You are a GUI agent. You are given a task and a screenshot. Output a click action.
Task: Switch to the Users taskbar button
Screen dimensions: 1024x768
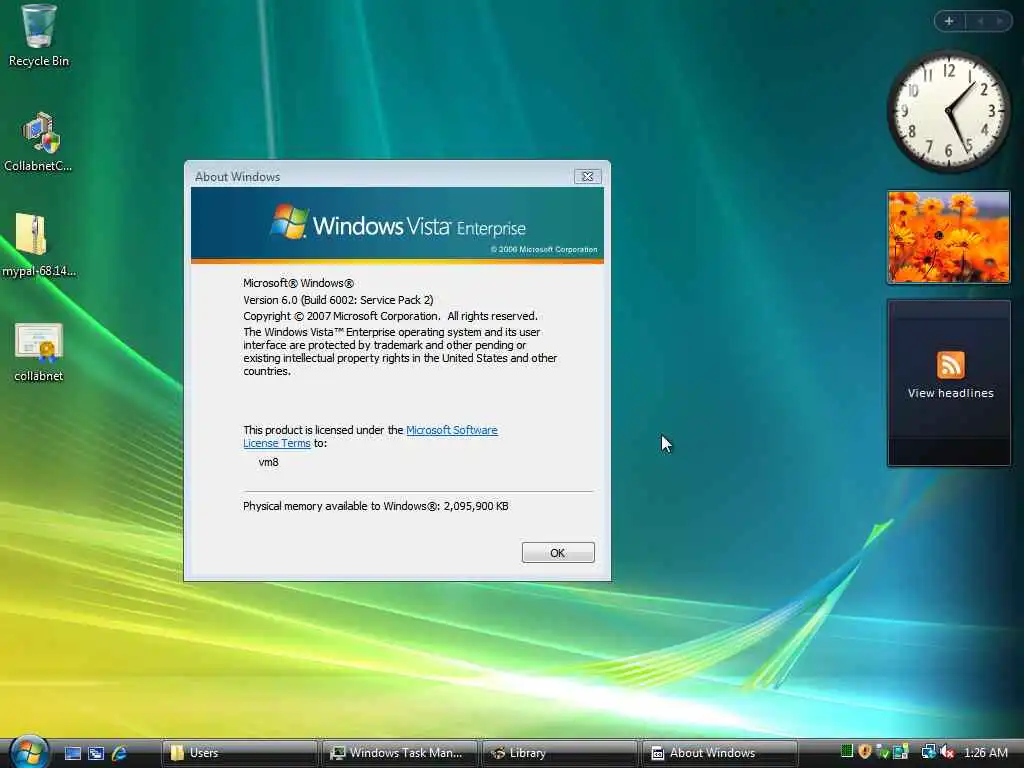pos(239,753)
